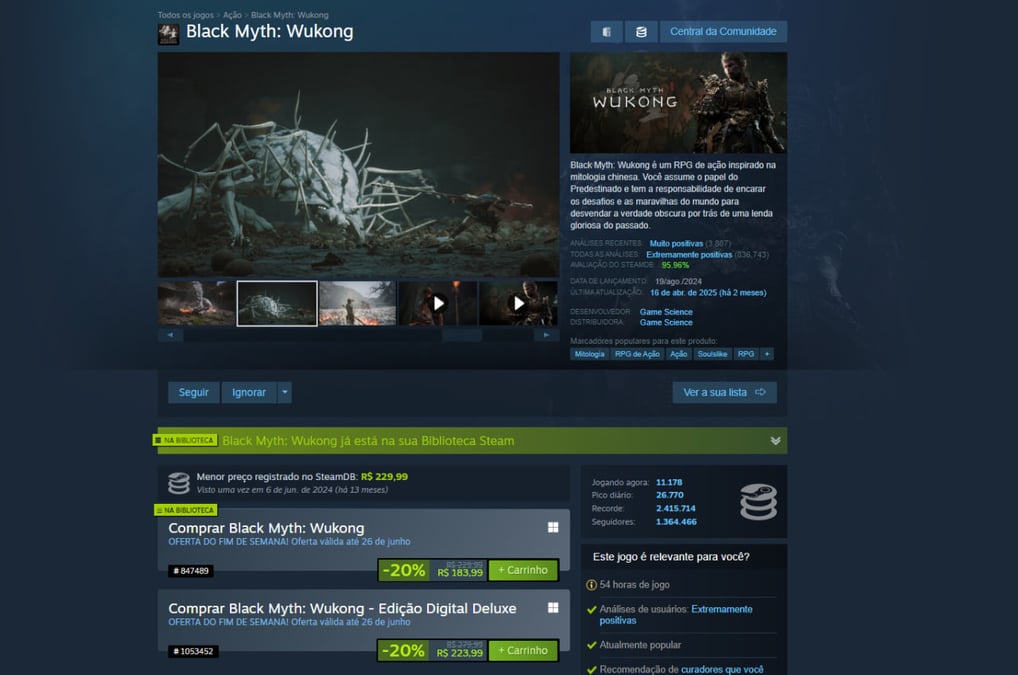The image size is (1018, 675).
Task: Click the -20% discount badge for the Deluxe edition
Action: pyautogui.click(x=403, y=650)
